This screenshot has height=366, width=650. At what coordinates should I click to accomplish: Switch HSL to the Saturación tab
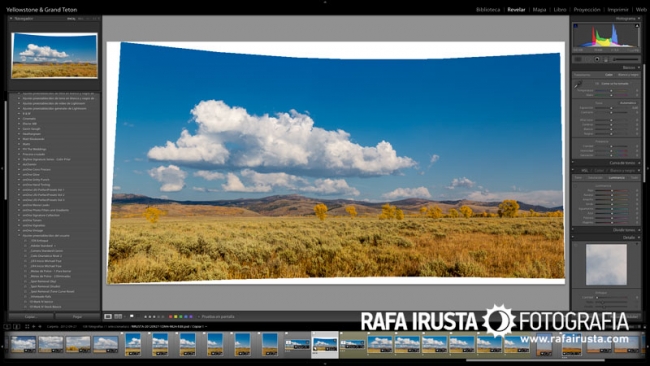coord(595,177)
